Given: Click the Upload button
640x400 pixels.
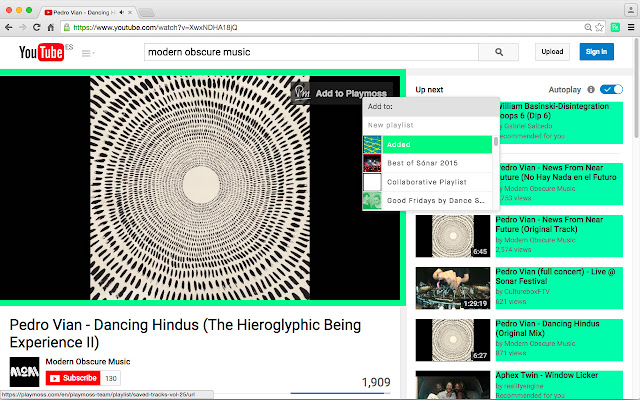Looking at the screenshot, I should click(x=552, y=52).
